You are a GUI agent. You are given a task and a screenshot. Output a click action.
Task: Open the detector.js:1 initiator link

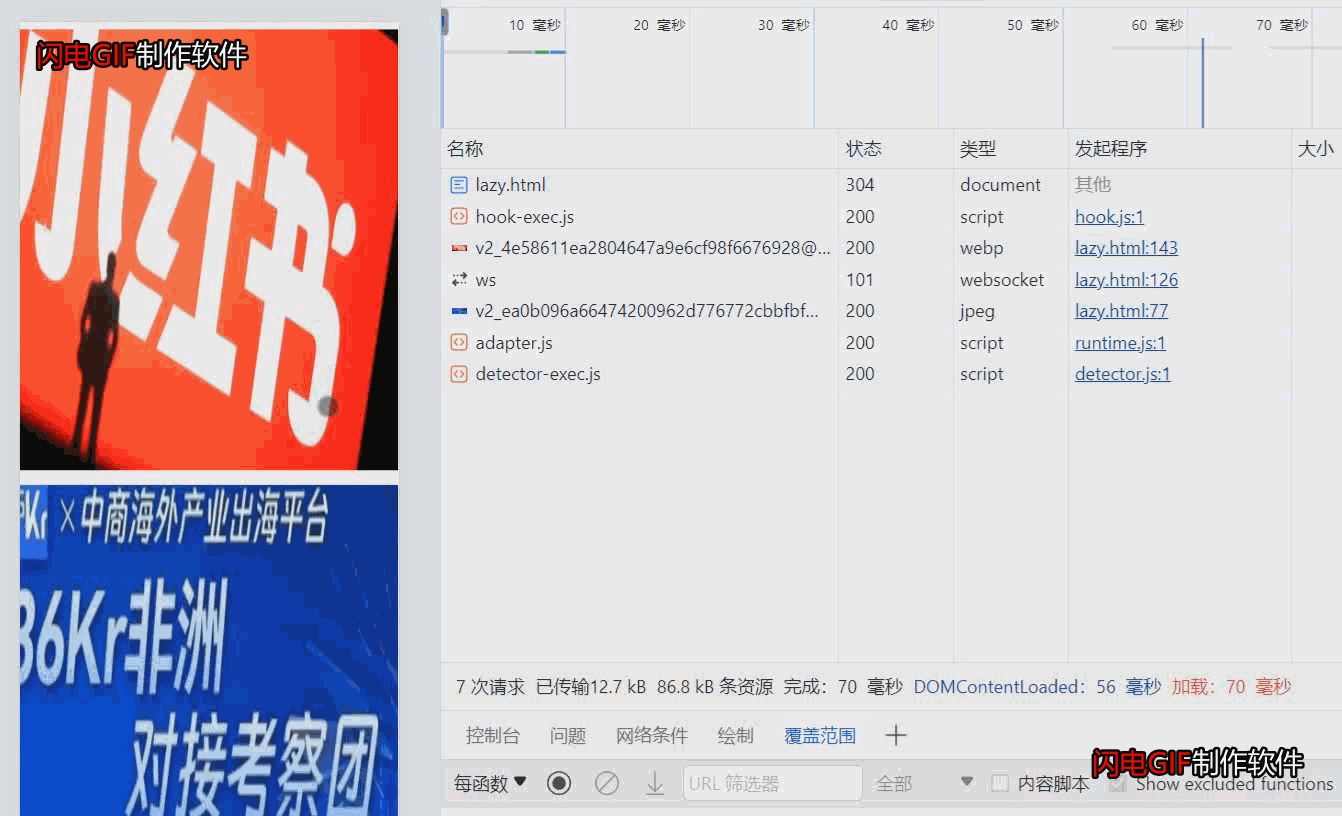[1122, 374]
